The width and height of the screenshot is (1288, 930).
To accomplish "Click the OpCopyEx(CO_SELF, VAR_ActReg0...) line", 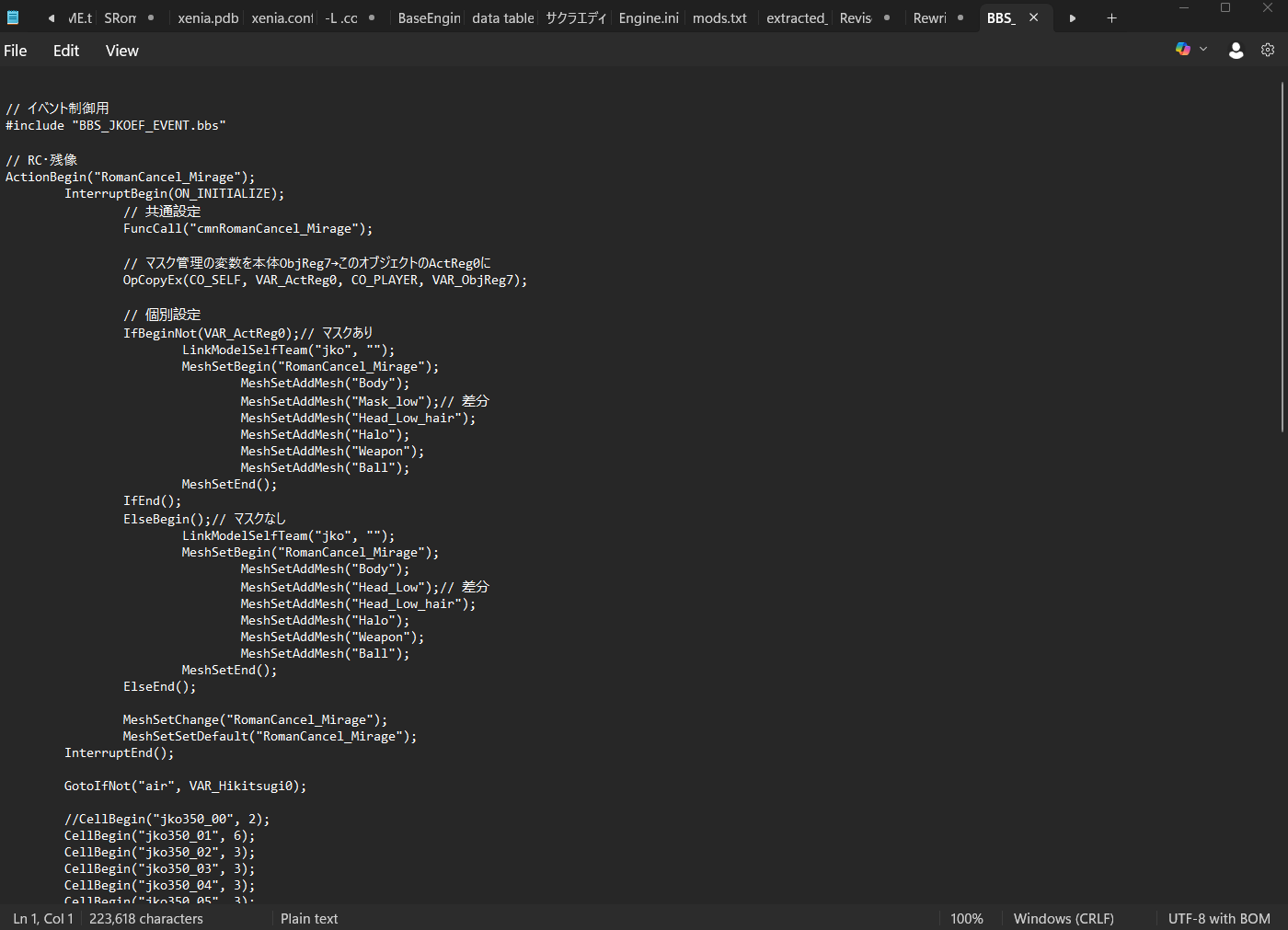I will (326, 280).
